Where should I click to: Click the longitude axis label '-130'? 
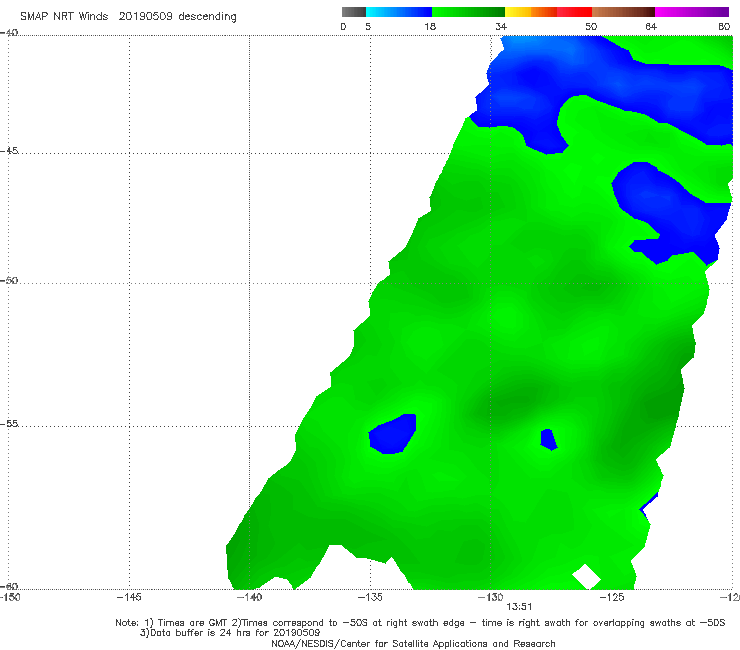coord(491,597)
